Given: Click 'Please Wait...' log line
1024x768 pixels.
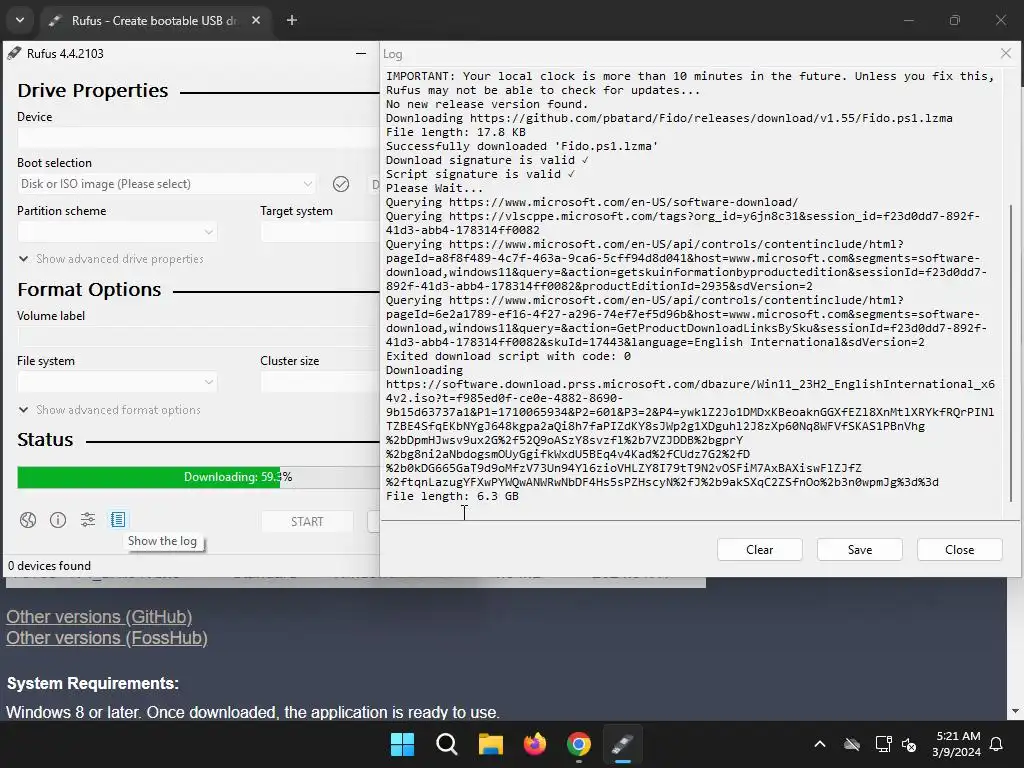Looking at the screenshot, I should (434, 188).
